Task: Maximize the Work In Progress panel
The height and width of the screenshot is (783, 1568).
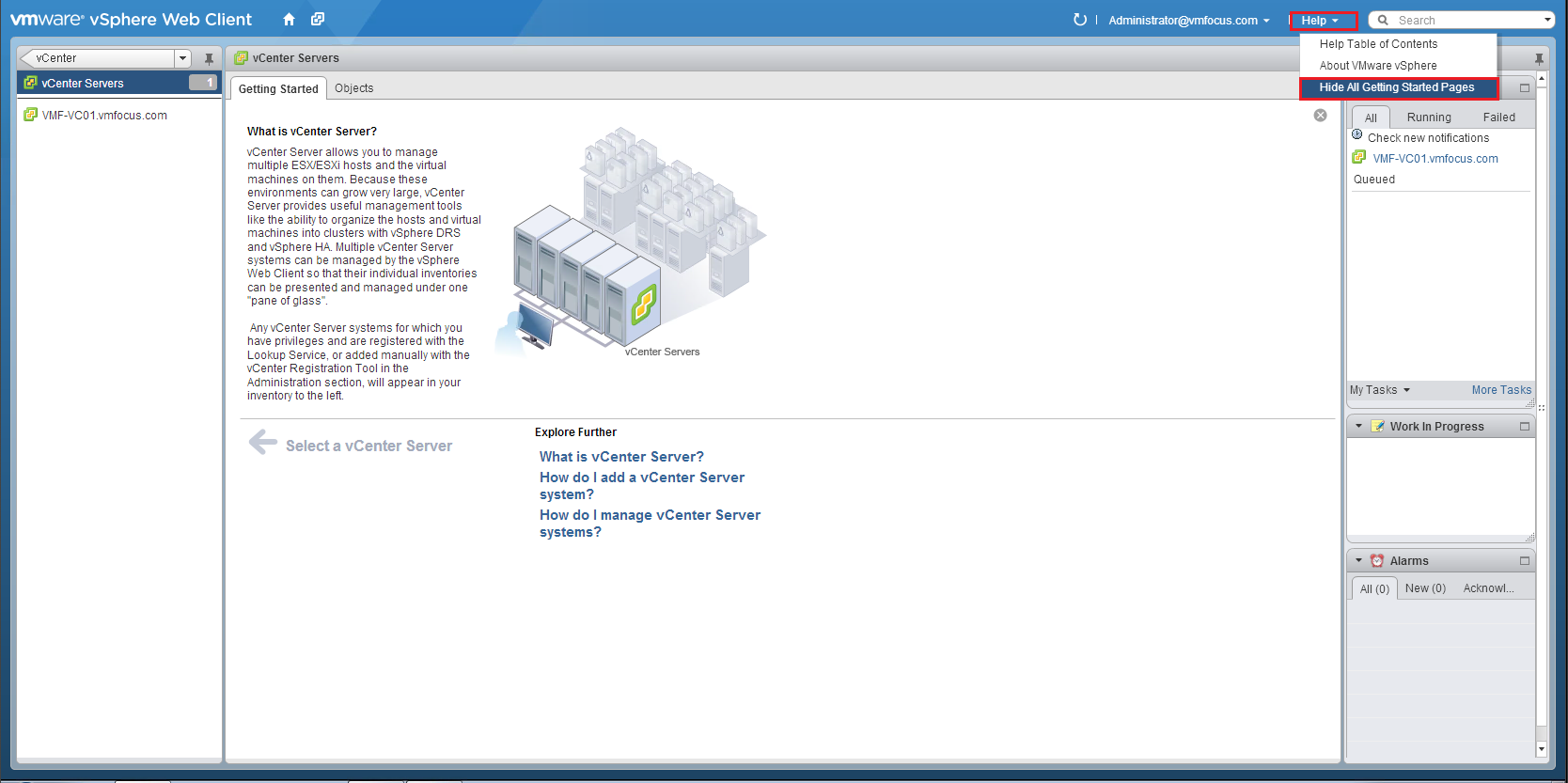Action: coord(1524,427)
